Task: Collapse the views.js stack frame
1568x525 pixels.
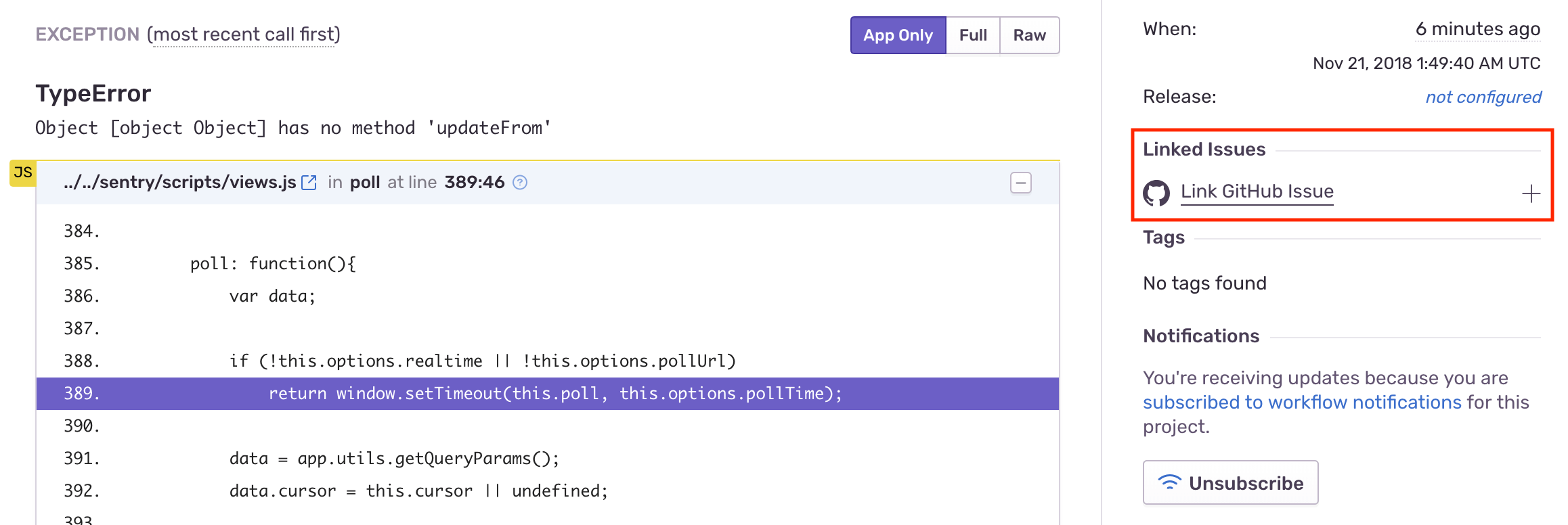Action: (1021, 183)
